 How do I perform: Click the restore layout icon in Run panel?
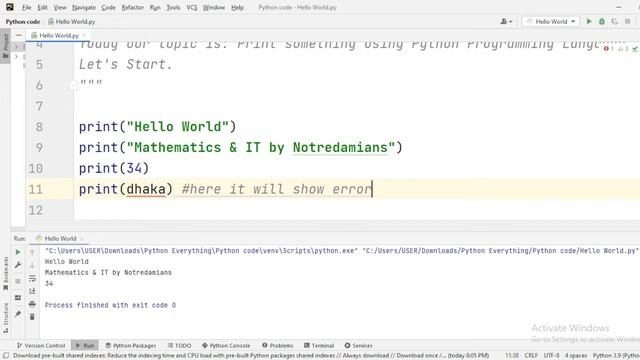pos(18,298)
